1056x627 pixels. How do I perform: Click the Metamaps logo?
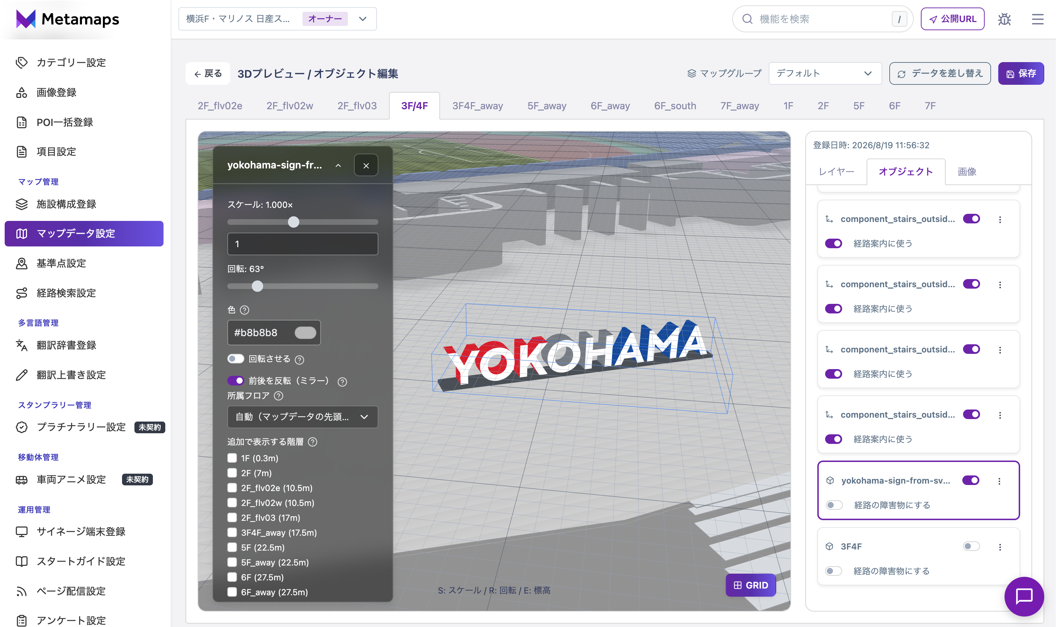pos(67,19)
